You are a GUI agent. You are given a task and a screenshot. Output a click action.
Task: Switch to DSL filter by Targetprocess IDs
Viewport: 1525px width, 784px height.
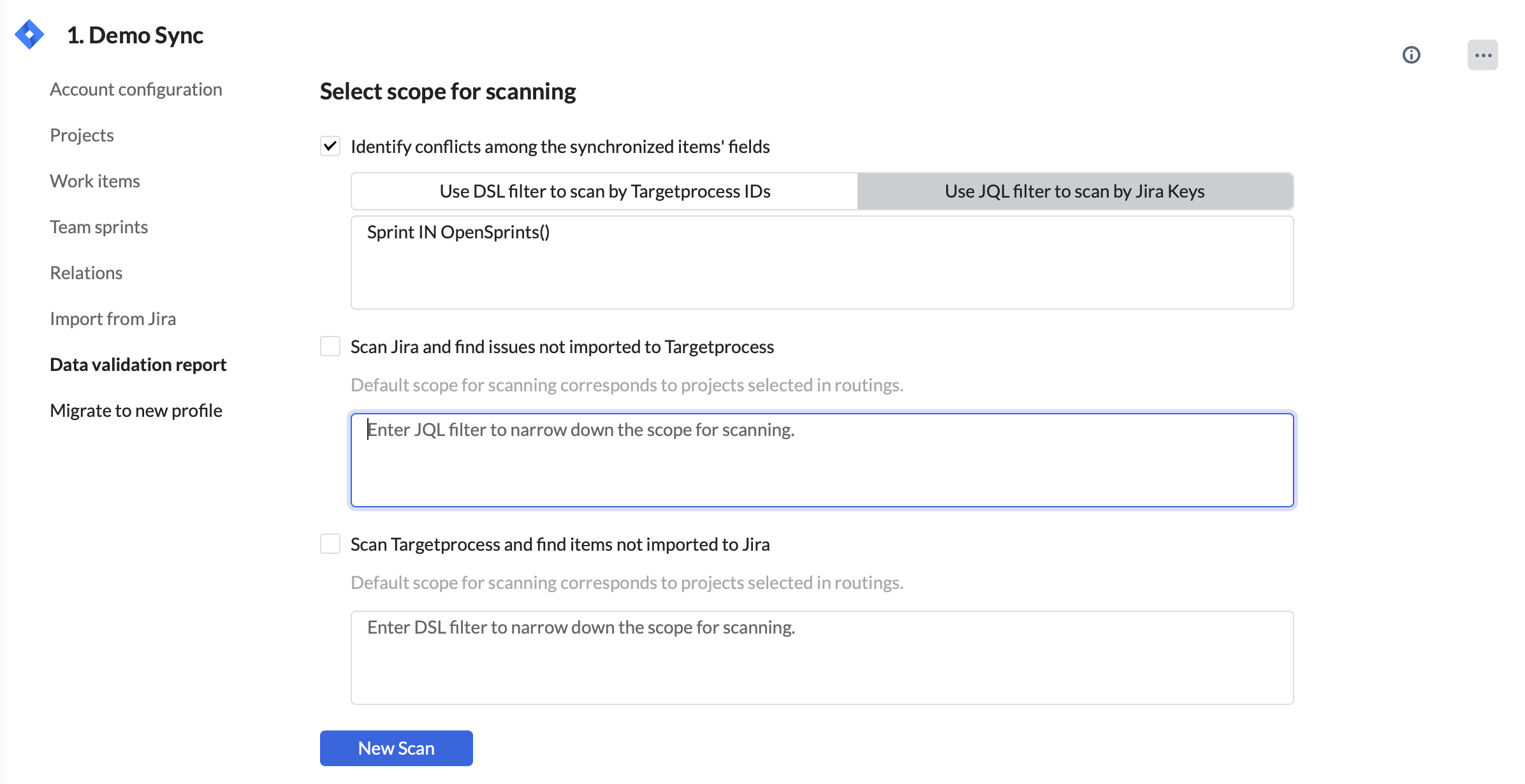pos(604,191)
